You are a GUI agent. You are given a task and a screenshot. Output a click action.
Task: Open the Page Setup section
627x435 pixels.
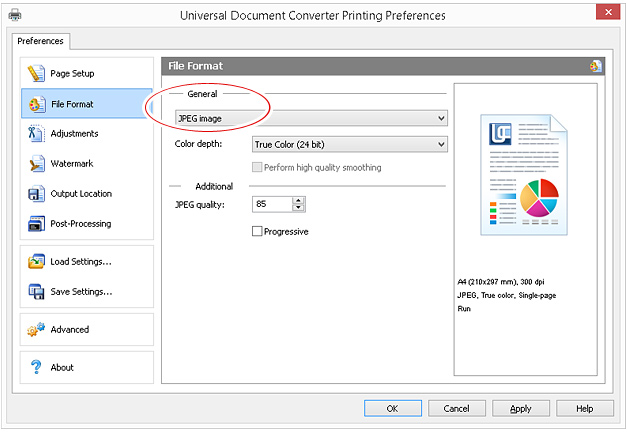coord(87,74)
